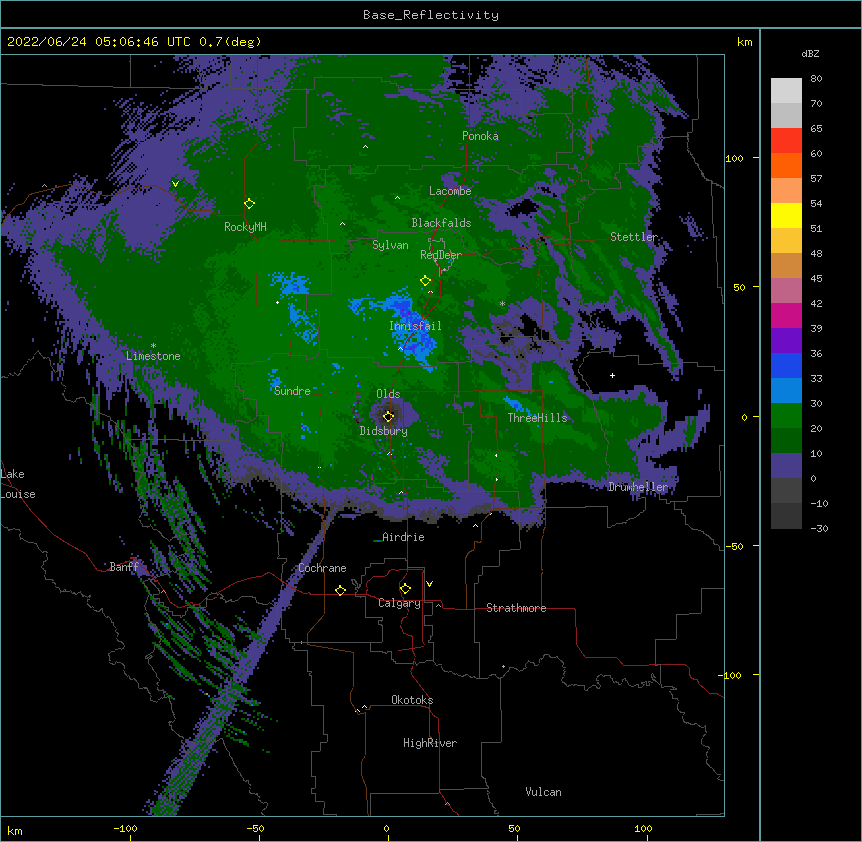Viewport: 862px width, 842px height.
Task: Select the yellow V marker right of Calgary diamond
Action: pos(429,584)
